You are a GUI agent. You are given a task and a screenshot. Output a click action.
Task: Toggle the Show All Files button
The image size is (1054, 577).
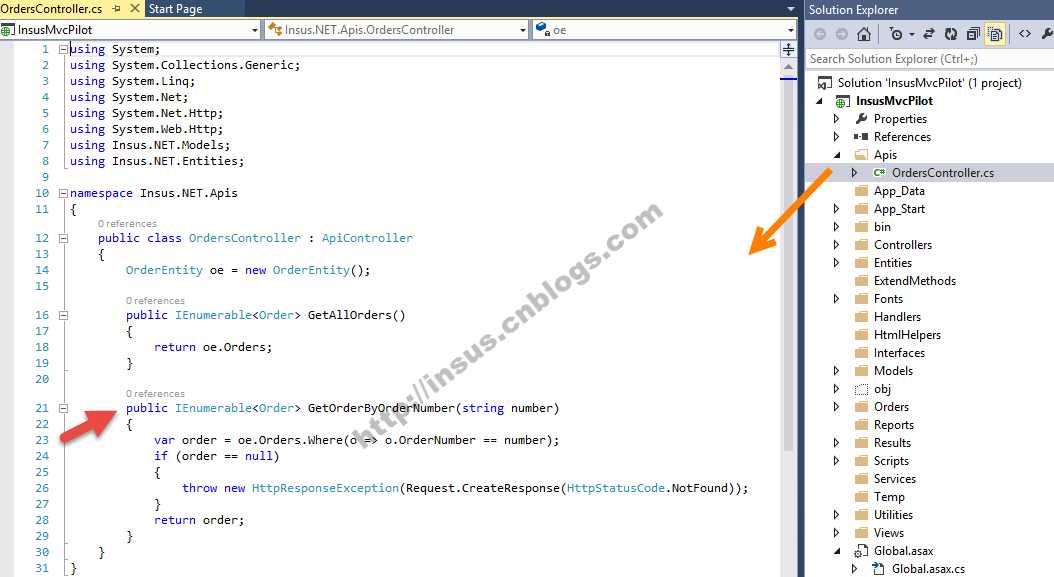tap(995, 34)
